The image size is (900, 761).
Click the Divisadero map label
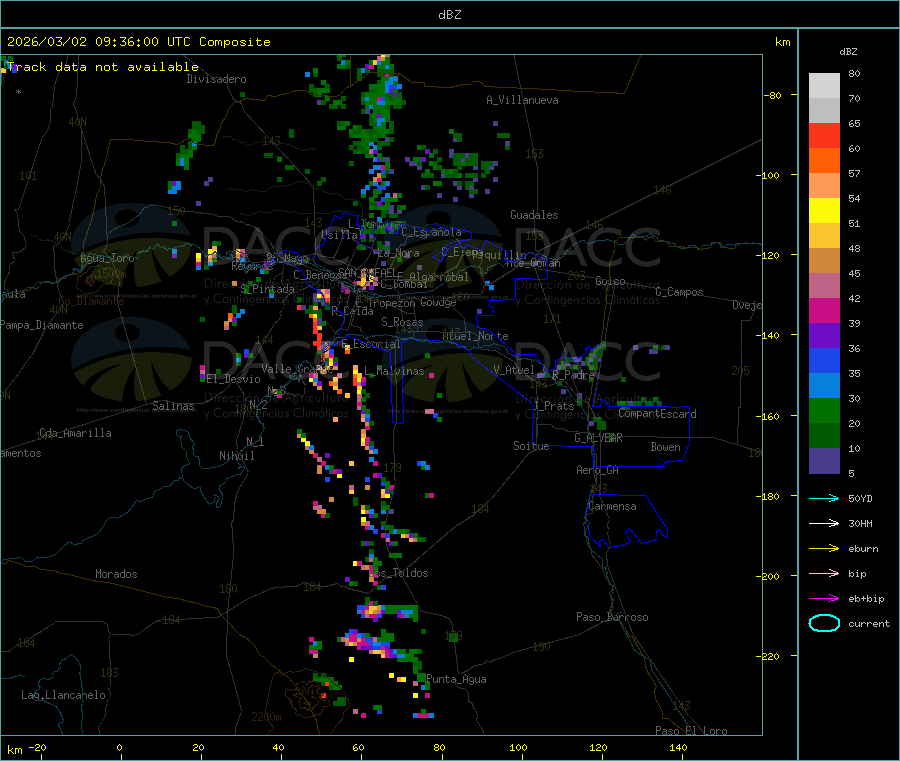click(x=216, y=79)
